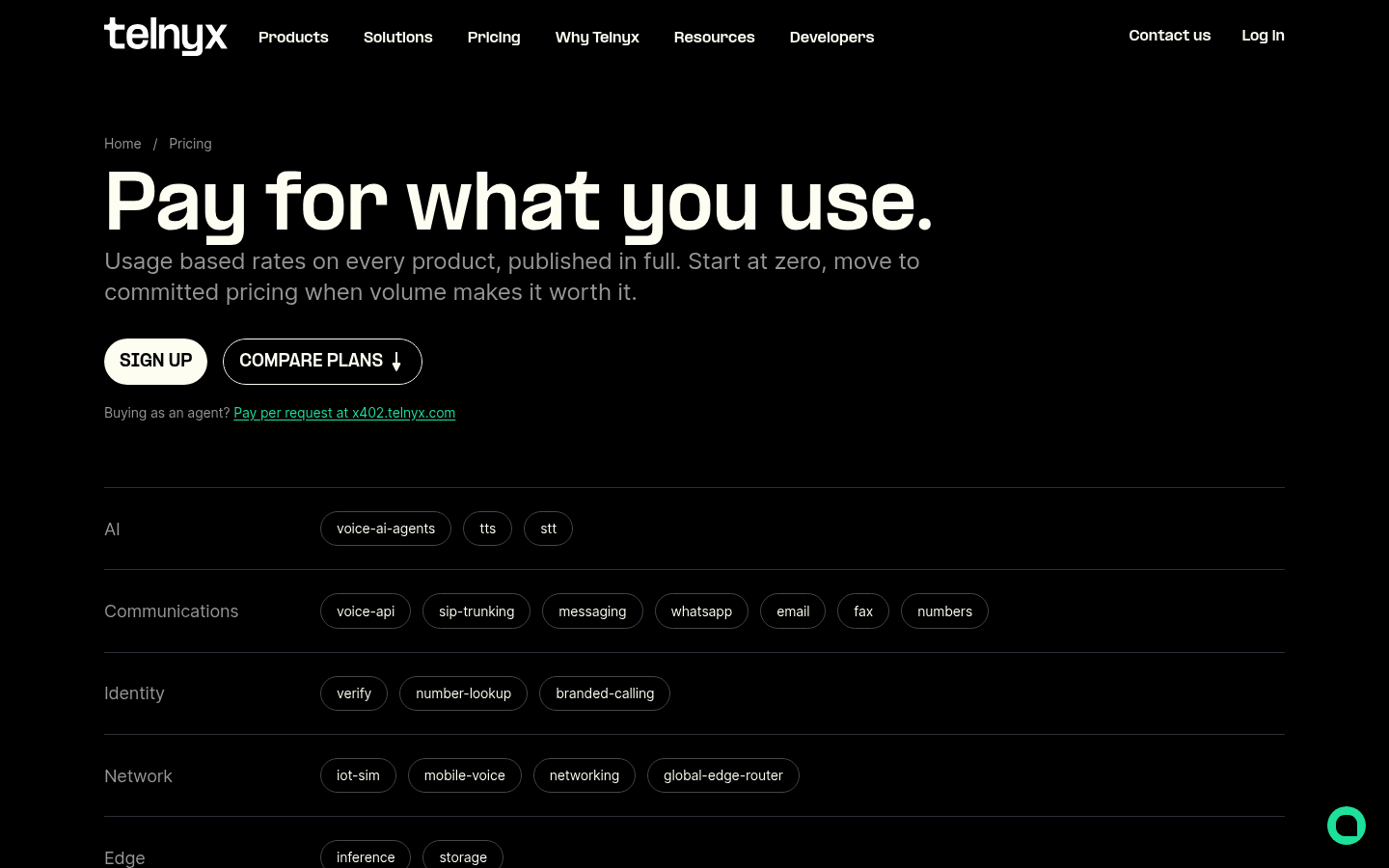The image size is (1389, 868).
Task: Open the Products menu
Action: (x=293, y=37)
